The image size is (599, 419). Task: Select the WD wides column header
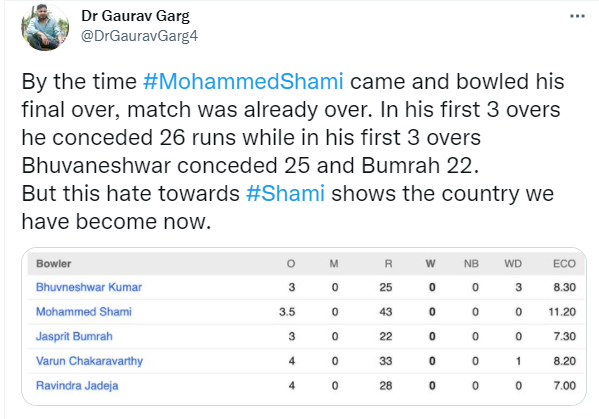[513, 264]
